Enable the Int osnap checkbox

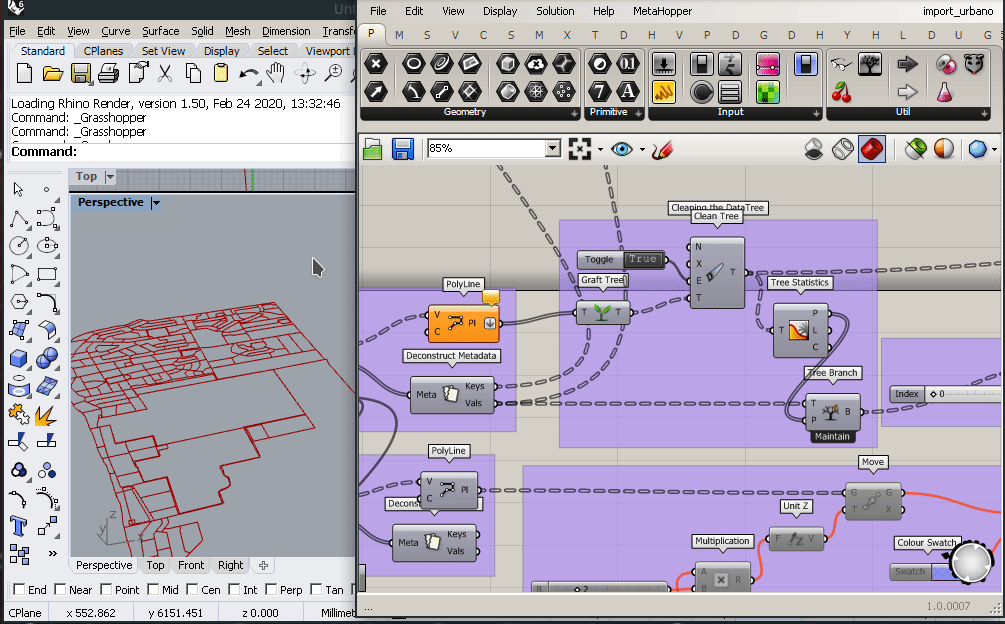tap(235, 589)
